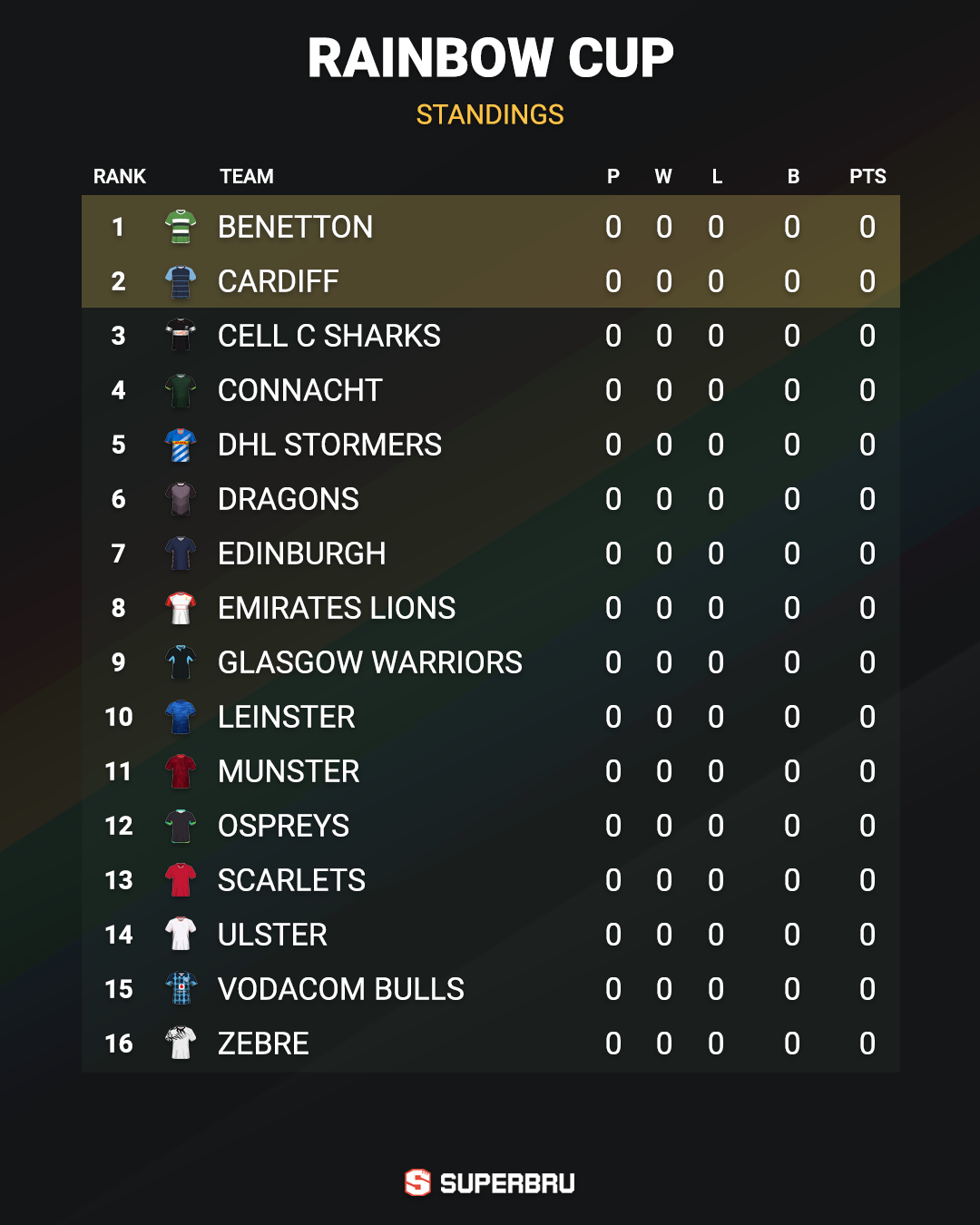The height and width of the screenshot is (1225, 980).
Task: Select the OSPREYS team name
Action: (x=283, y=826)
